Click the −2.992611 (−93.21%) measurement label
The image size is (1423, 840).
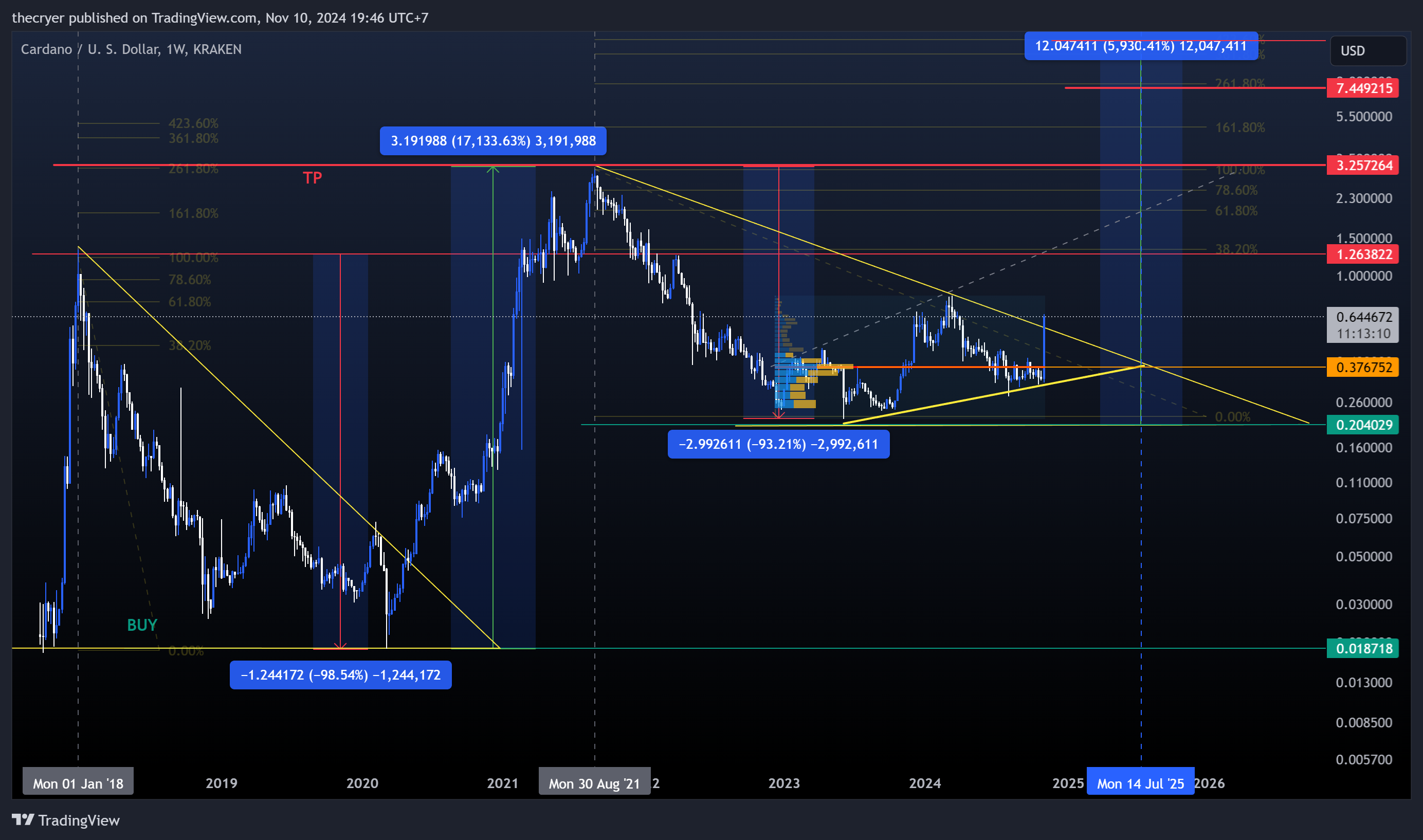click(778, 444)
